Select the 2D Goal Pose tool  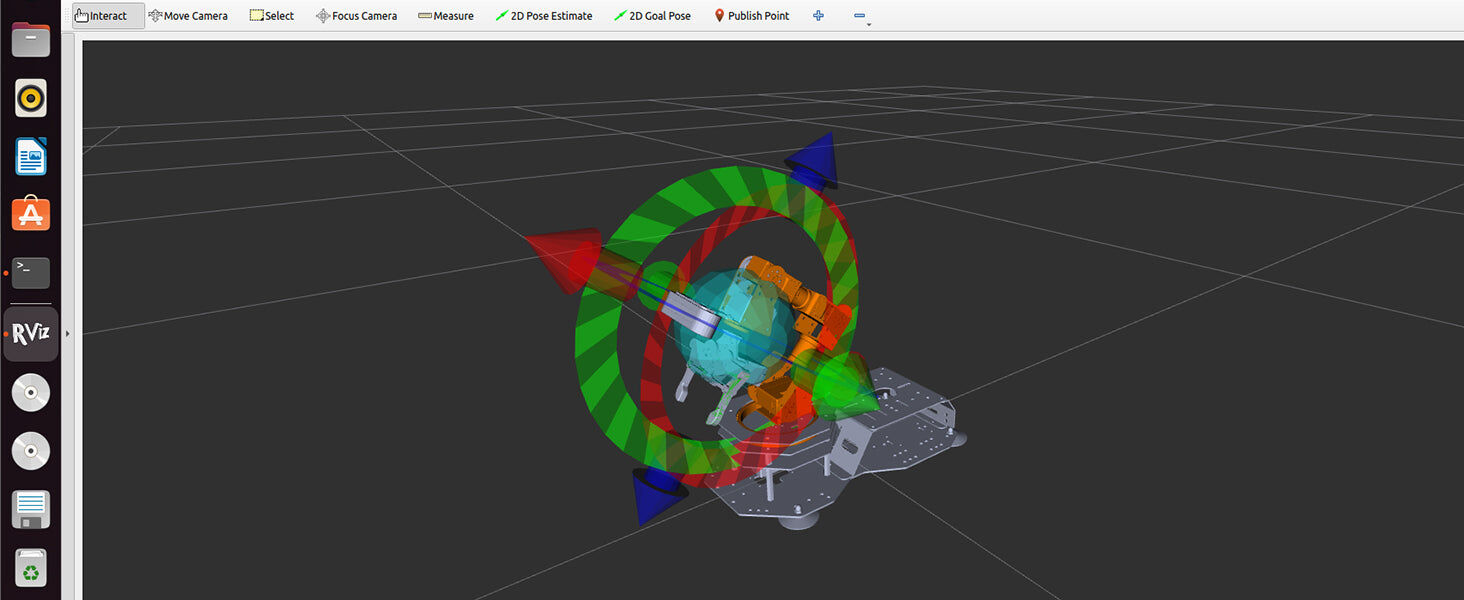point(652,16)
